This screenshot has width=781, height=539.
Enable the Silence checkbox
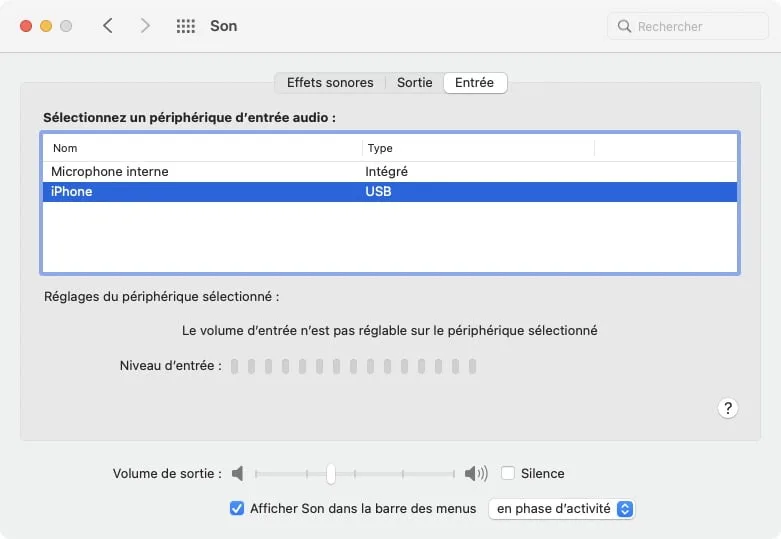pyautogui.click(x=508, y=473)
